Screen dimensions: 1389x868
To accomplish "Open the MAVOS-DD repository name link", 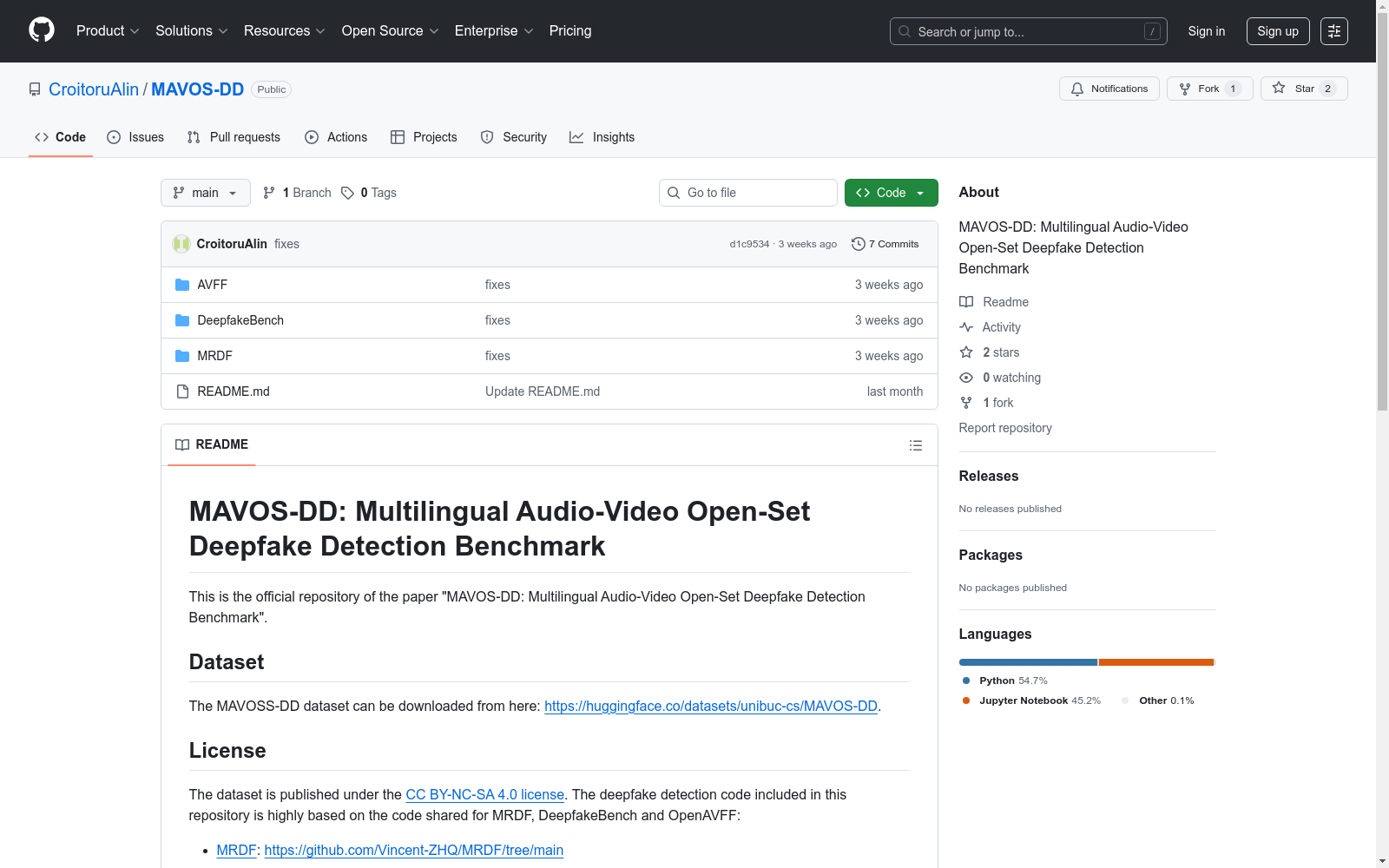I will [198, 89].
